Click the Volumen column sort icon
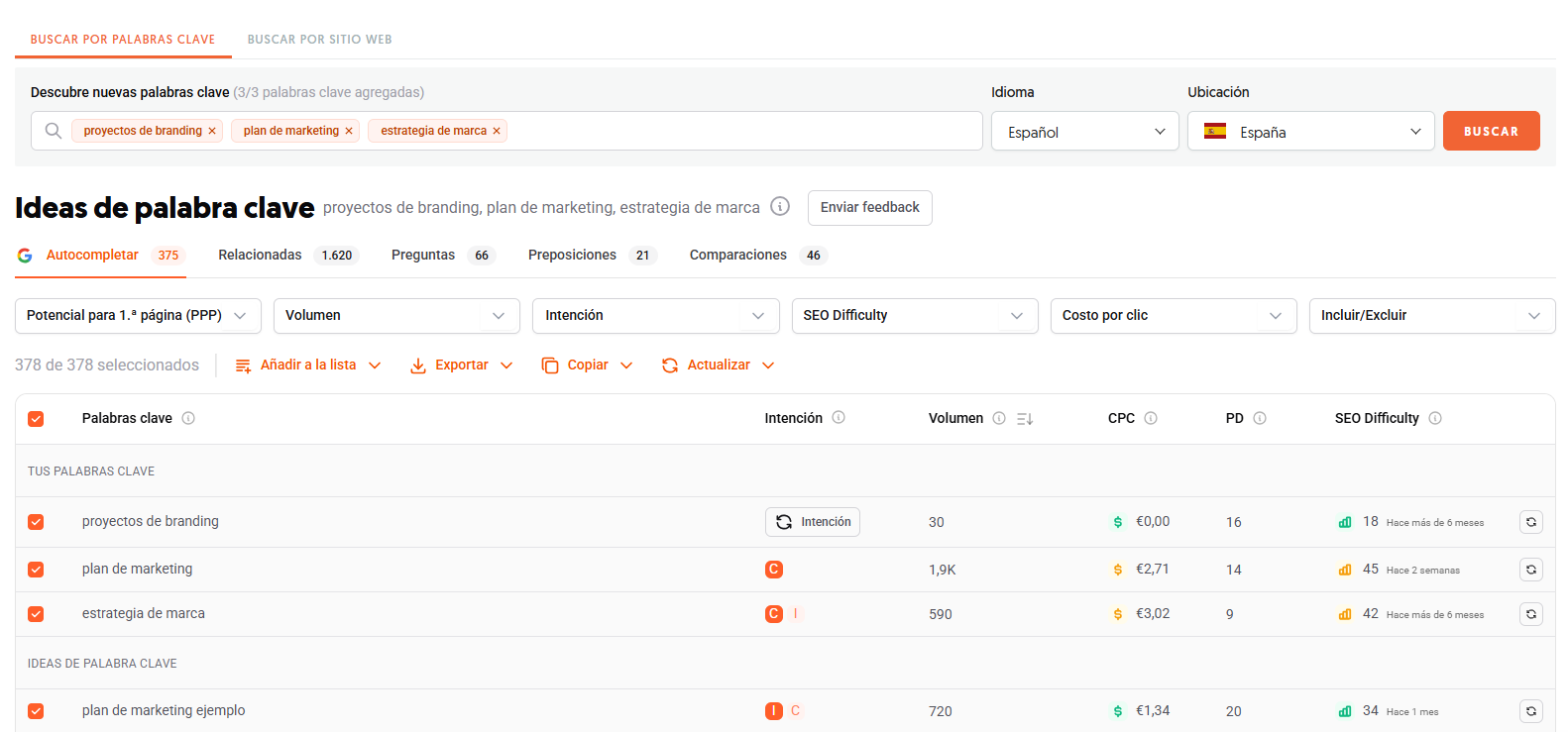This screenshot has height=732, width=1568. point(1025,419)
